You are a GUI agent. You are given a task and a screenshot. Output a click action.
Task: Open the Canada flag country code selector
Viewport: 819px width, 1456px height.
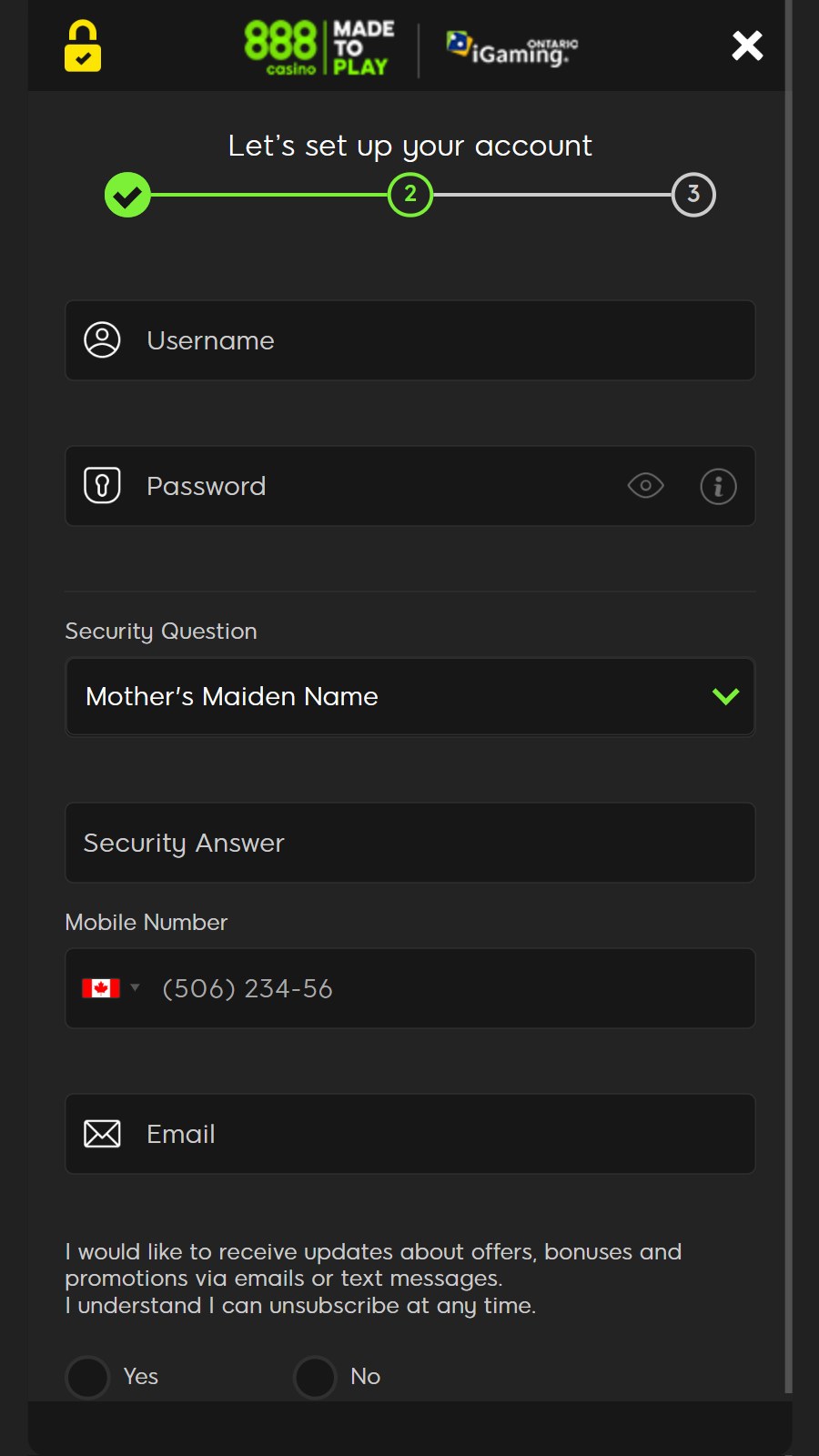coord(110,988)
